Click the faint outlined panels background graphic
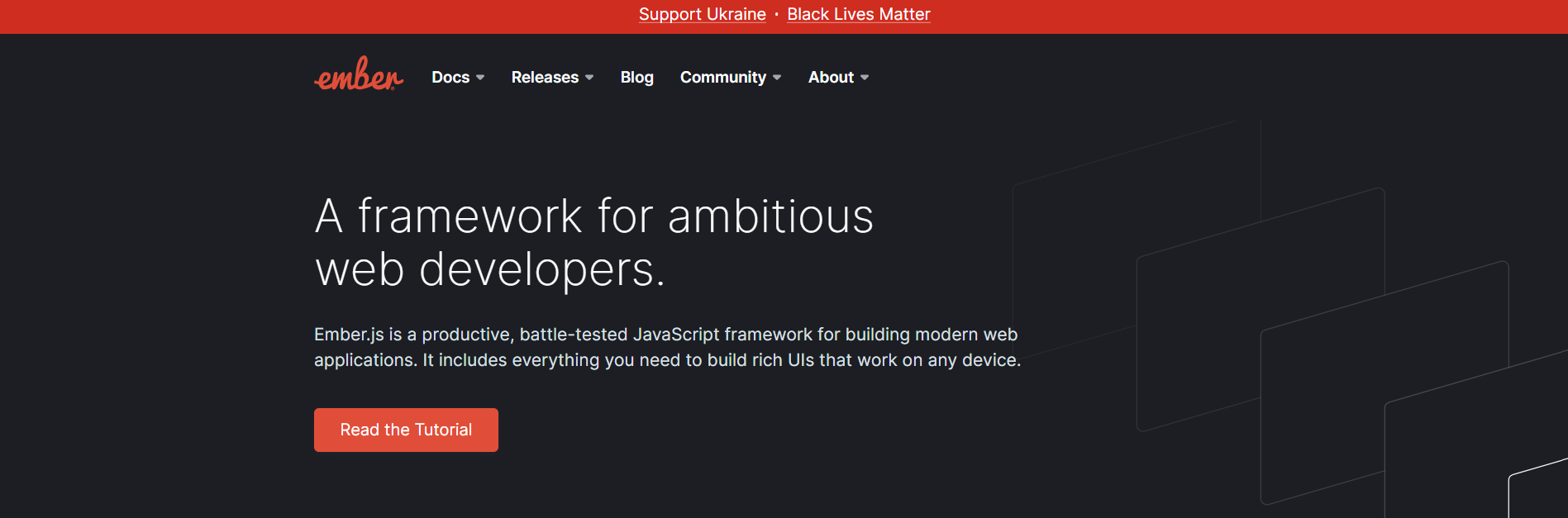Screen dimensions: 1568x518 point(1289,318)
